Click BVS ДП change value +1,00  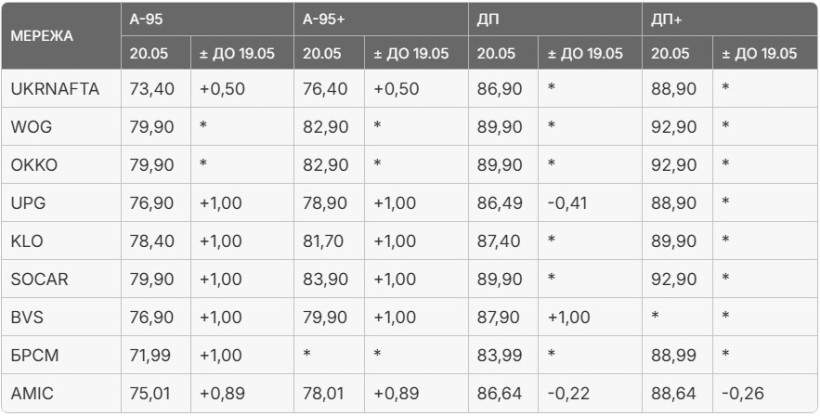pos(568,317)
